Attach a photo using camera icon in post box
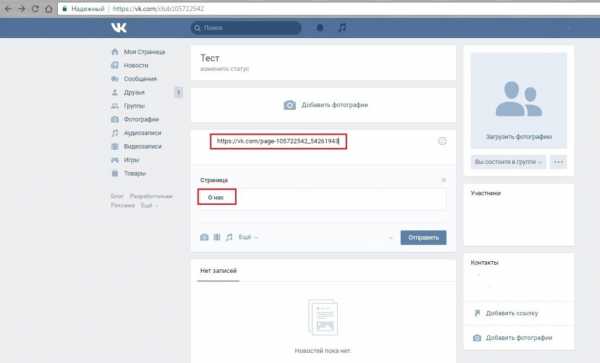This screenshot has width=600, height=363. click(204, 237)
